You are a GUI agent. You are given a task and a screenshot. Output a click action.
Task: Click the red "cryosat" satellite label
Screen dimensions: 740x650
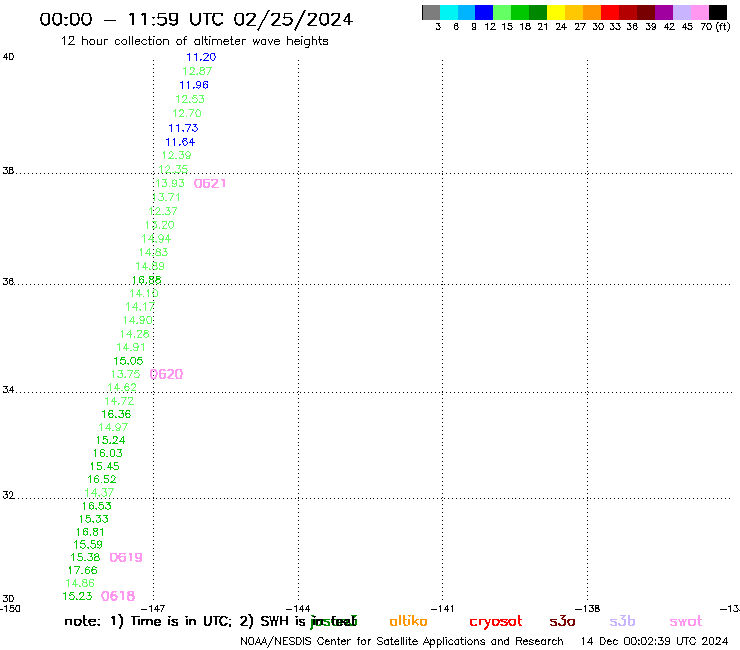tap(496, 622)
